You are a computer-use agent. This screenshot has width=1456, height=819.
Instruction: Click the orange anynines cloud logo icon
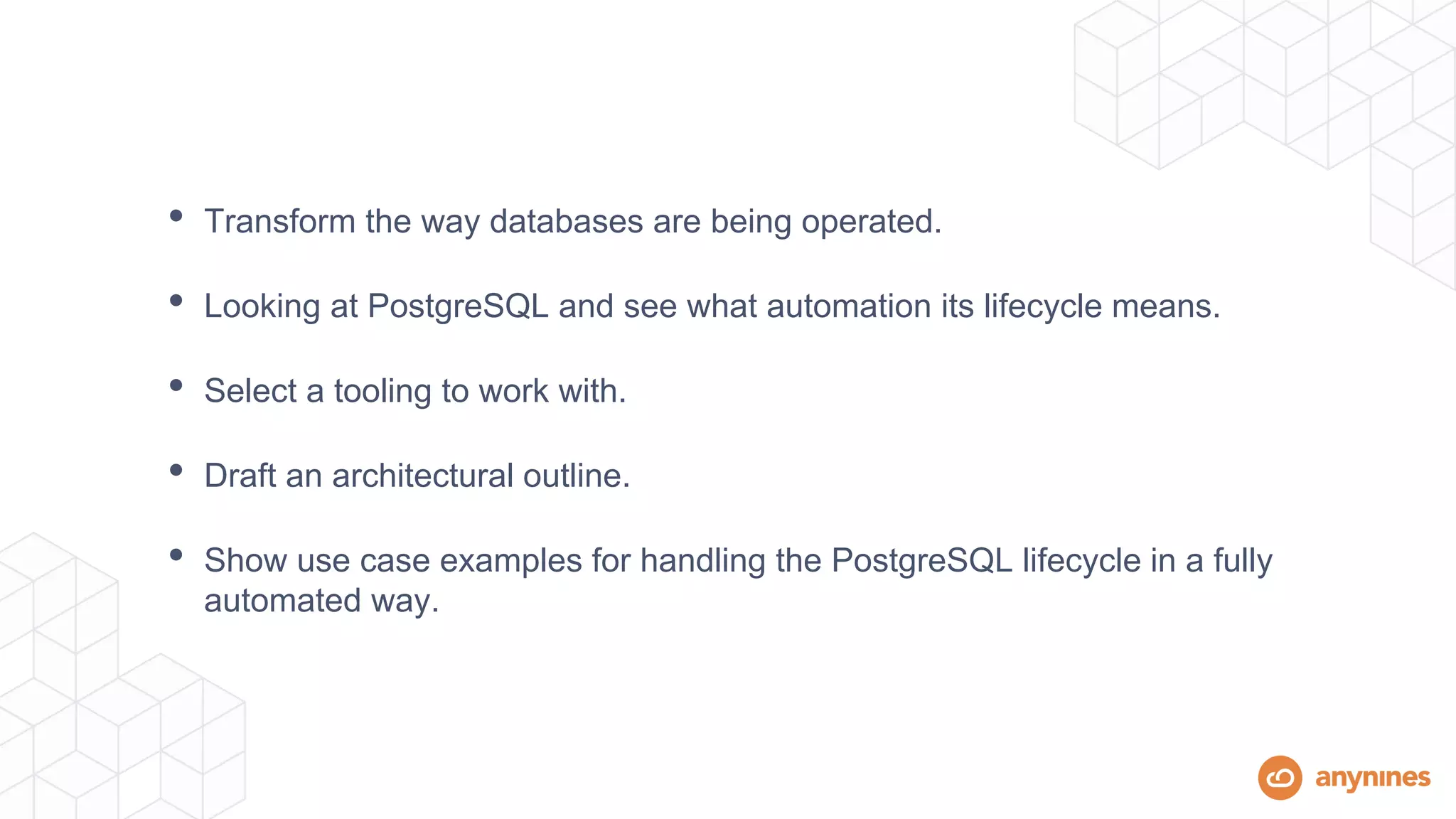point(1280,777)
